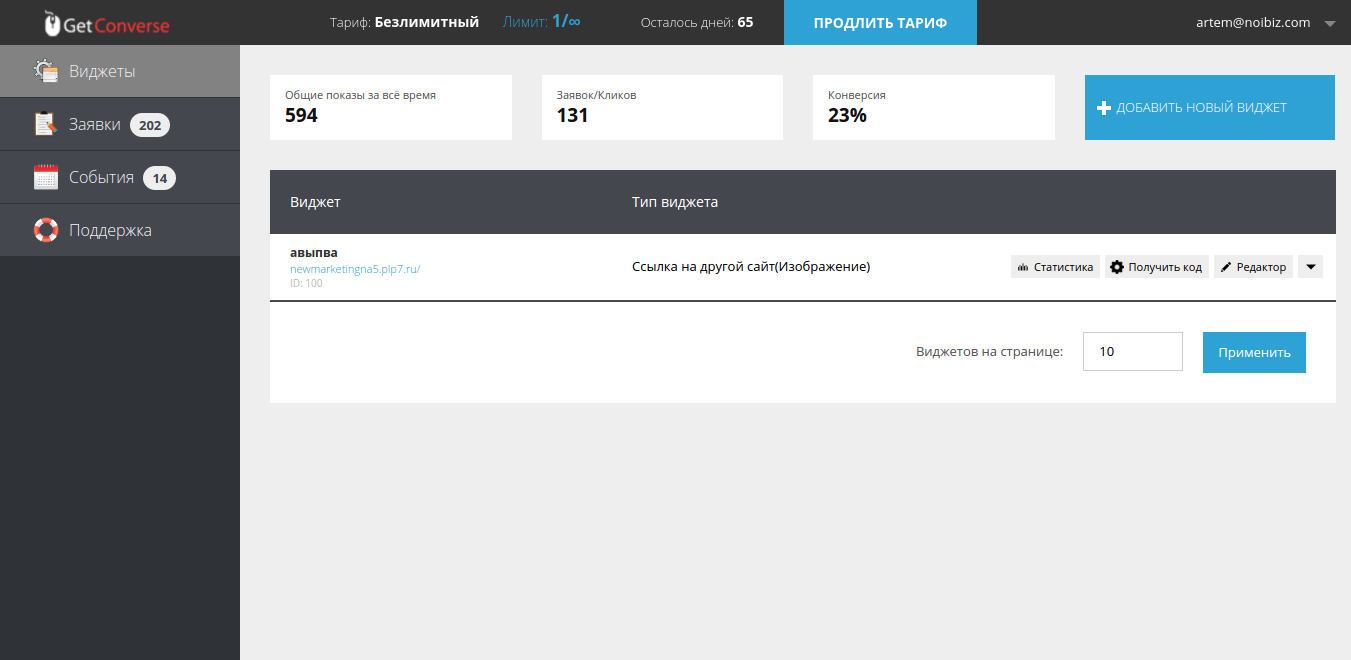The image size is (1351, 660).
Task: Go to Заявки in the sidebar
Action: [x=120, y=124]
